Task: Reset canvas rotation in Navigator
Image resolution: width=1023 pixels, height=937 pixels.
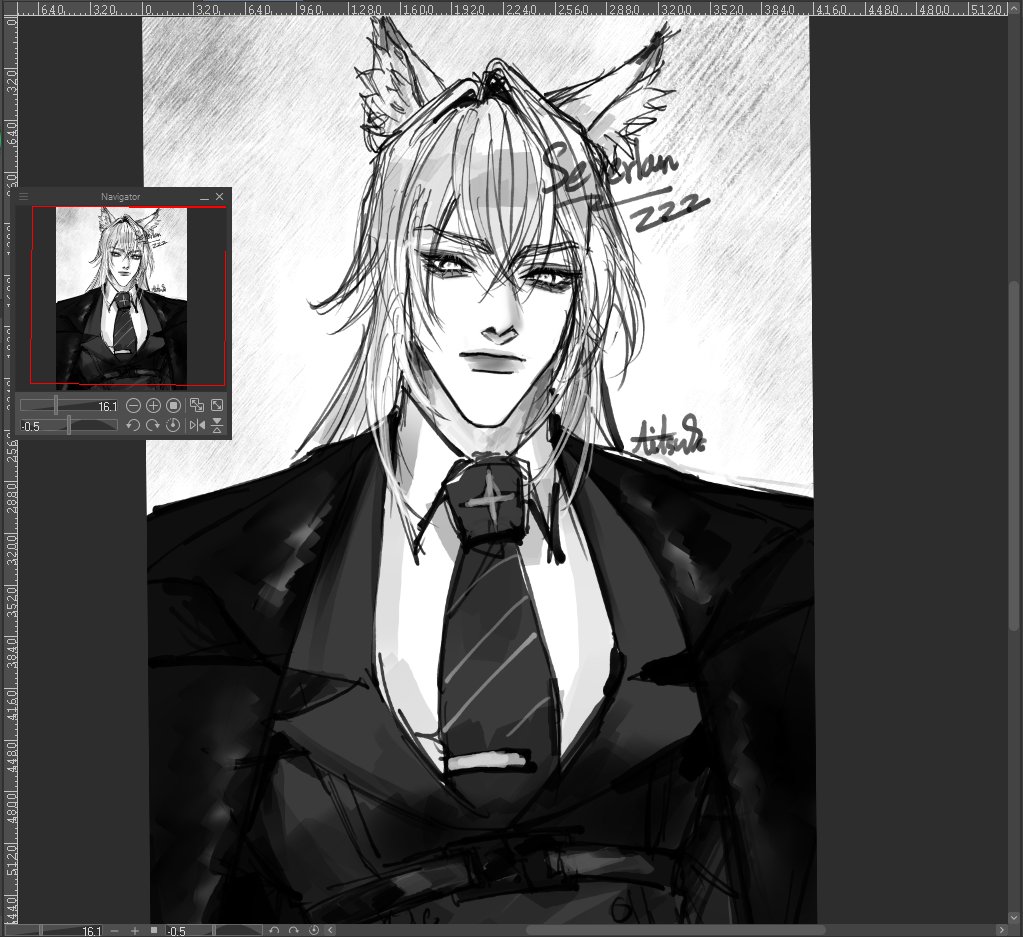Action: (174, 425)
